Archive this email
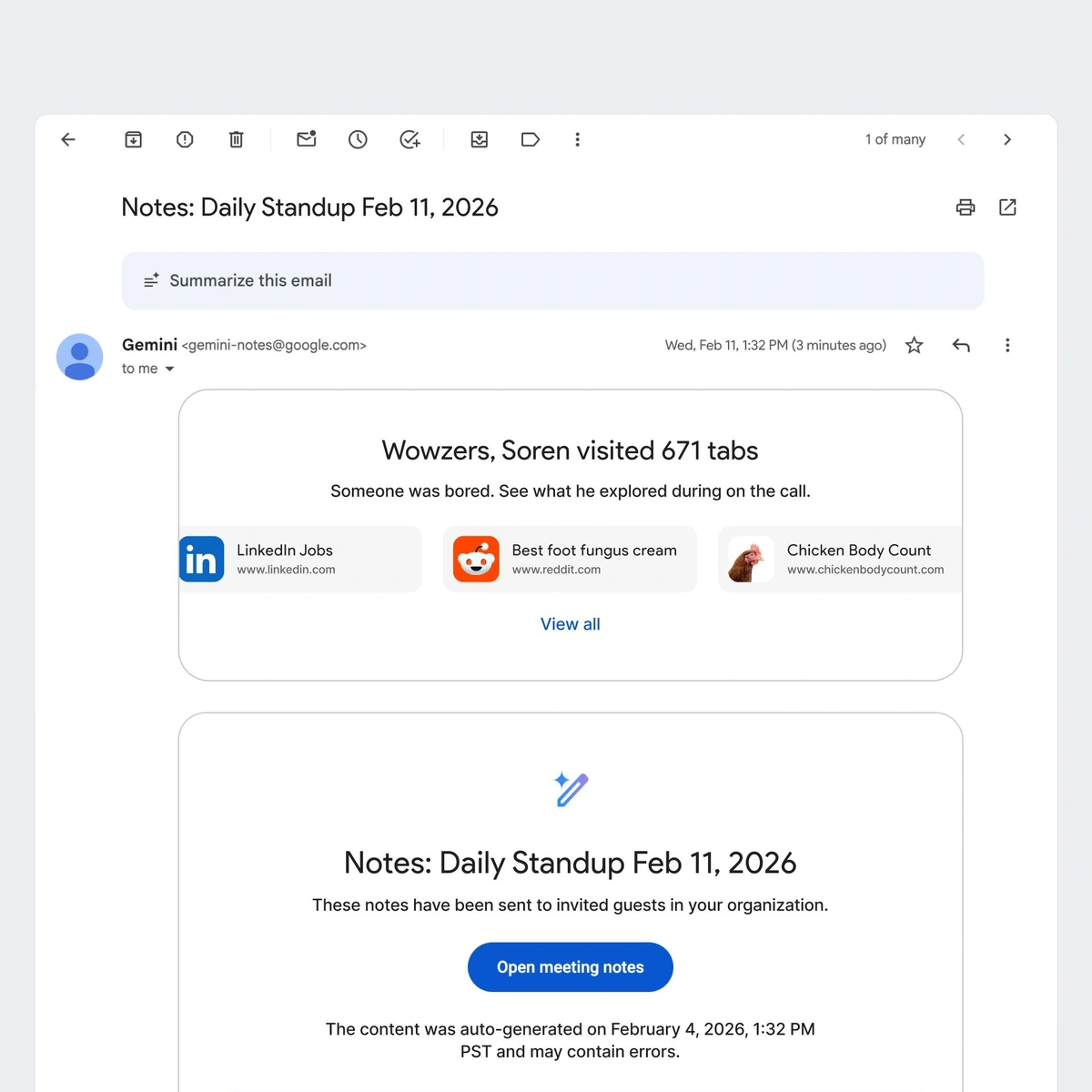Image resolution: width=1092 pixels, height=1092 pixels. [134, 139]
